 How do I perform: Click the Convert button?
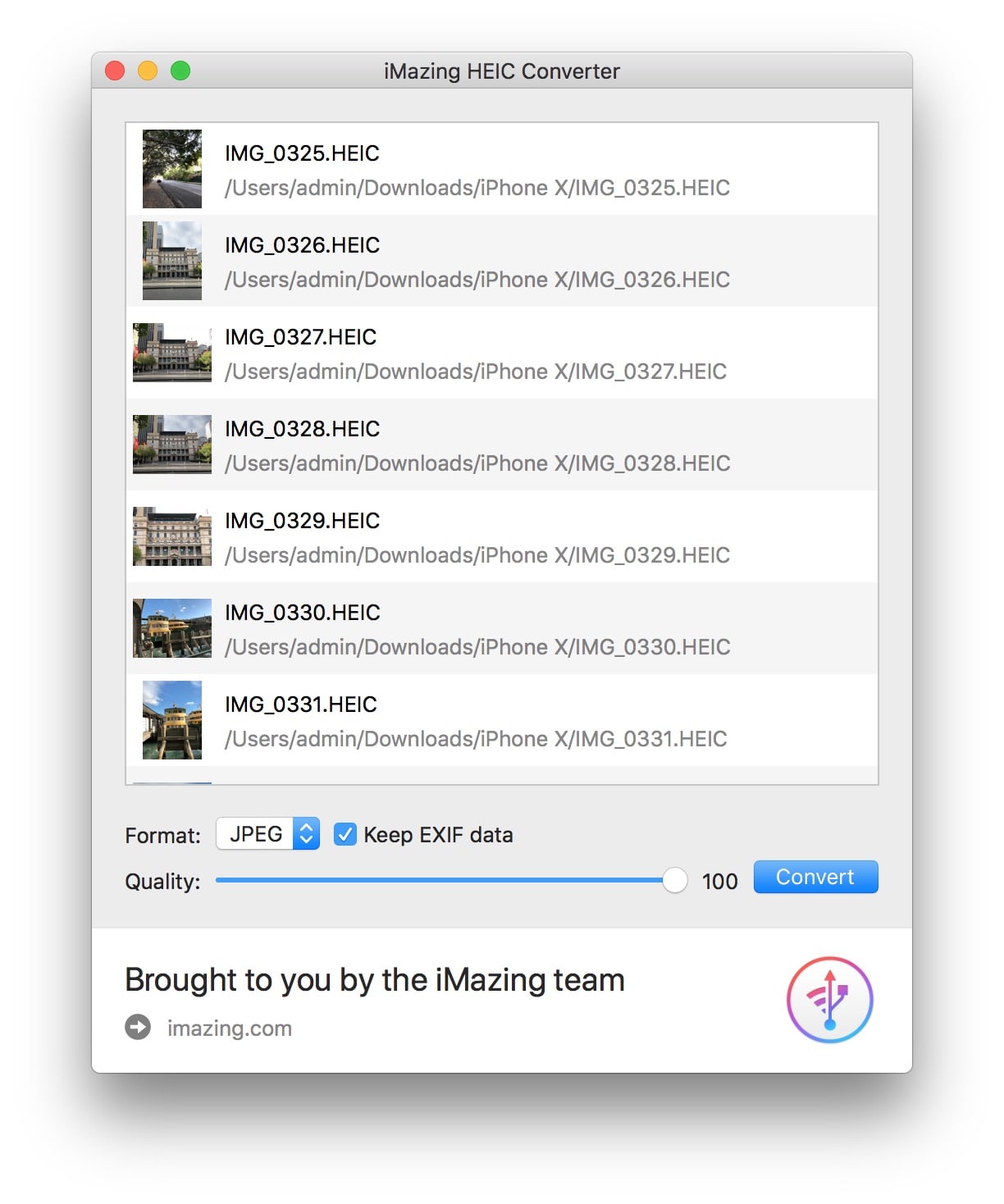[x=815, y=877]
